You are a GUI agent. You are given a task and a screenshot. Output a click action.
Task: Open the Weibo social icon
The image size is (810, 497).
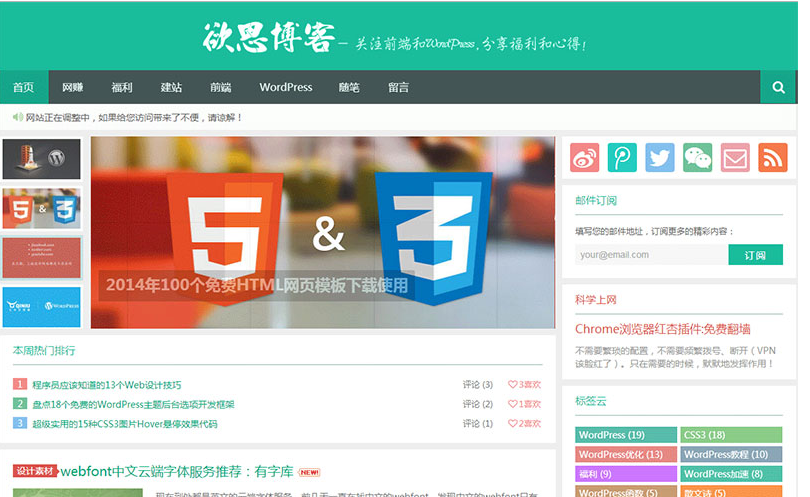[584, 158]
